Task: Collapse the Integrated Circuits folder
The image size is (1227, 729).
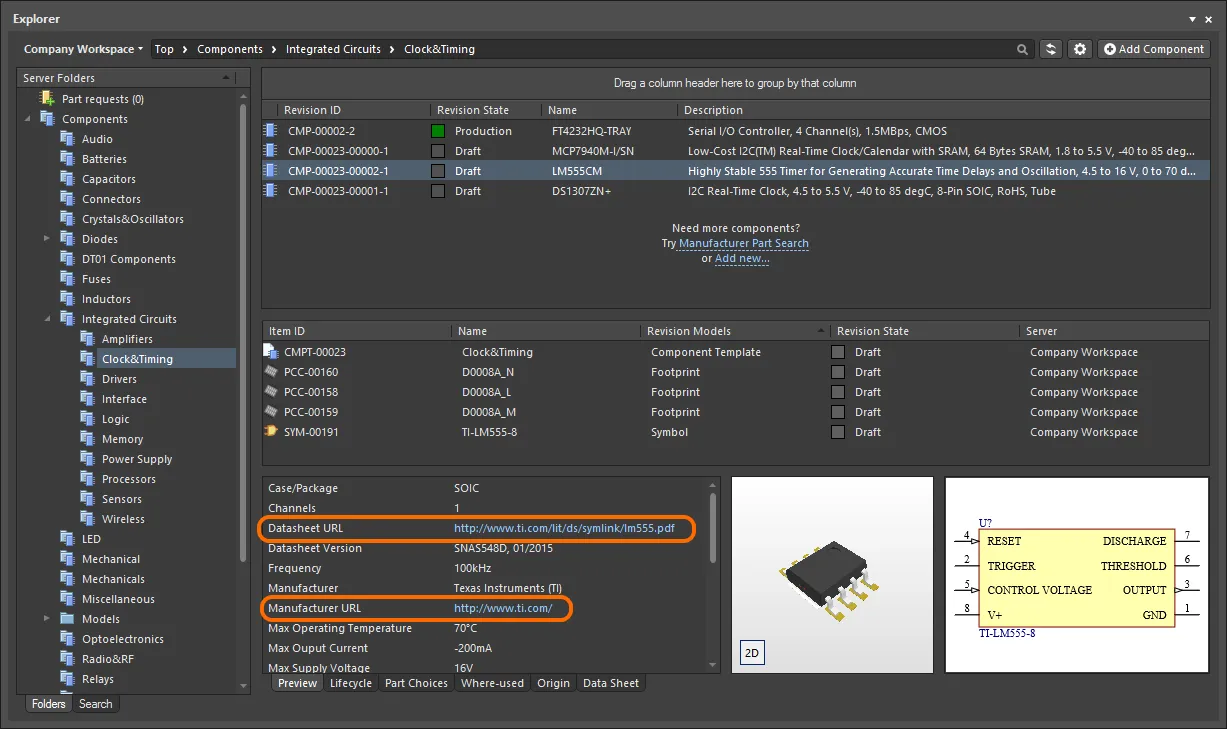Action: 47,319
